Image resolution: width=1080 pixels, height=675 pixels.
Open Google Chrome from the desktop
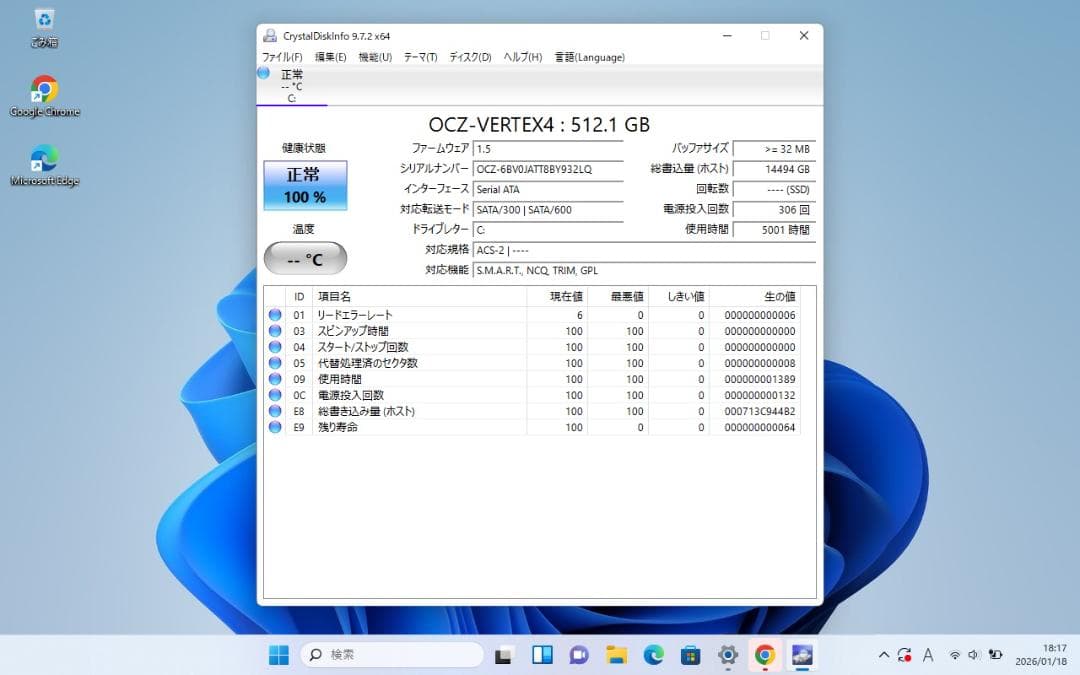point(43,90)
